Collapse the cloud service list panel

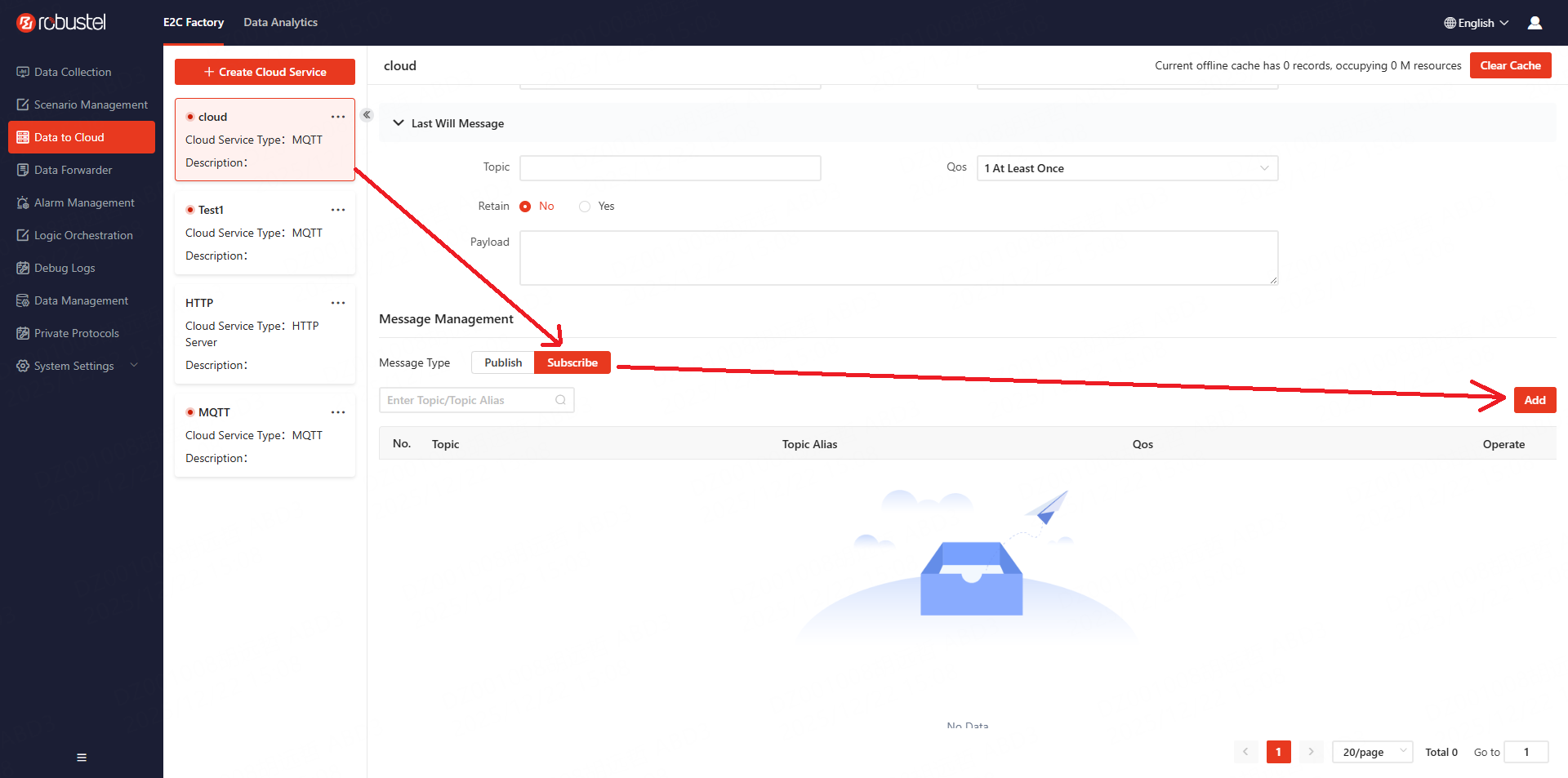pyautogui.click(x=367, y=115)
